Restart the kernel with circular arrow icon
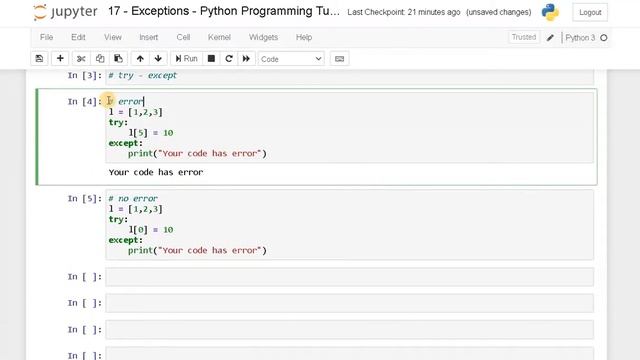Viewport: 640px width, 360px height. (x=229, y=59)
